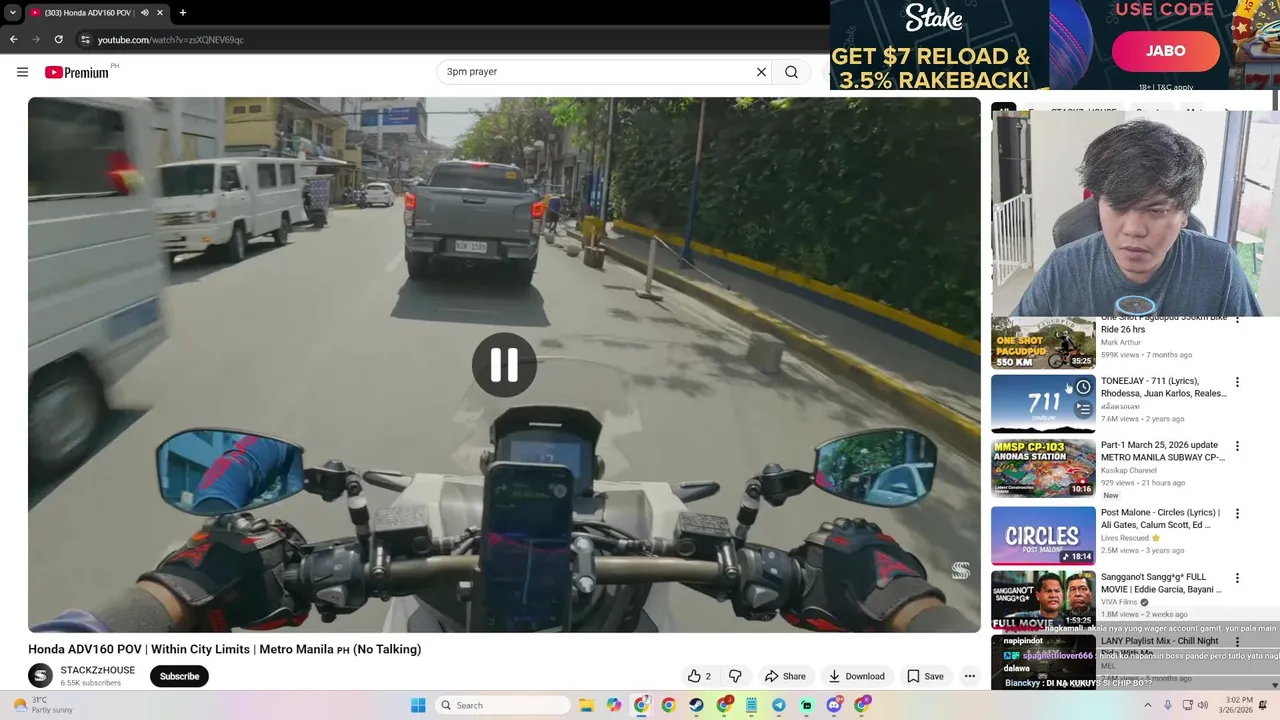This screenshot has width=1280, height=720.
Task: Open Telegram from the taskbar
Action: pos(779,705)
